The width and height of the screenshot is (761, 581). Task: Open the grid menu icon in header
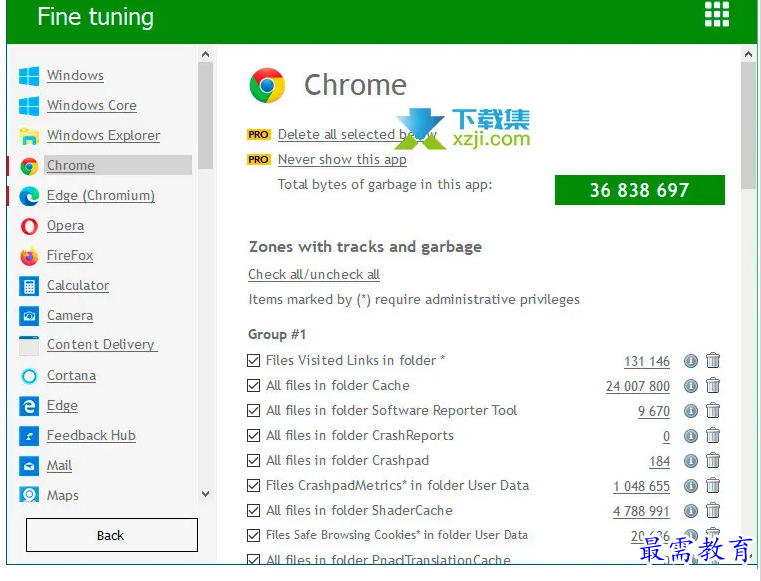click(716, 14)
